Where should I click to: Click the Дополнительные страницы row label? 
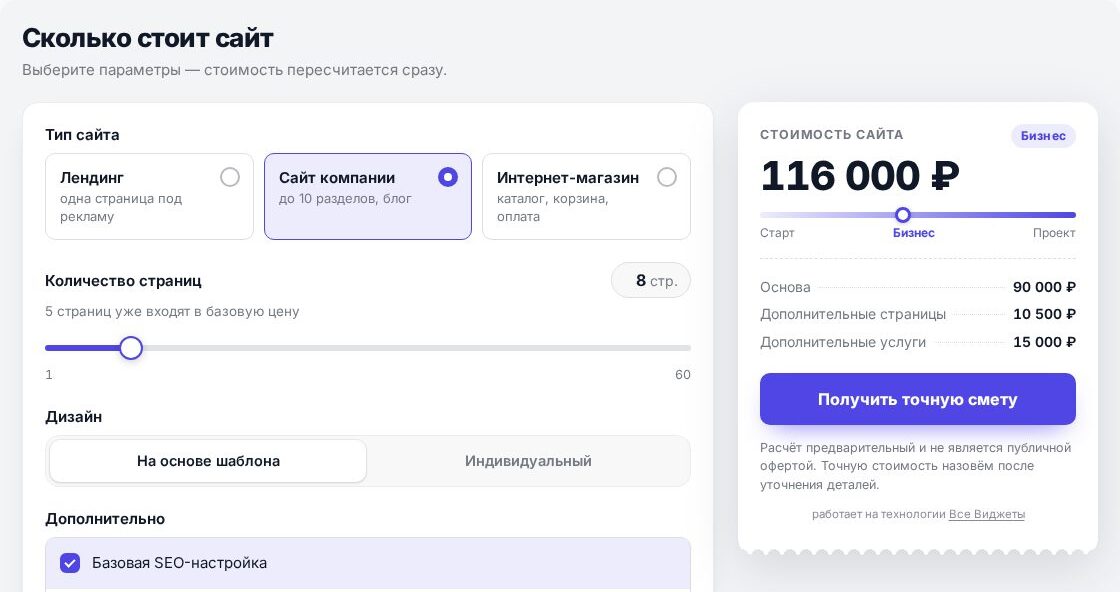(x=853, y=314)
